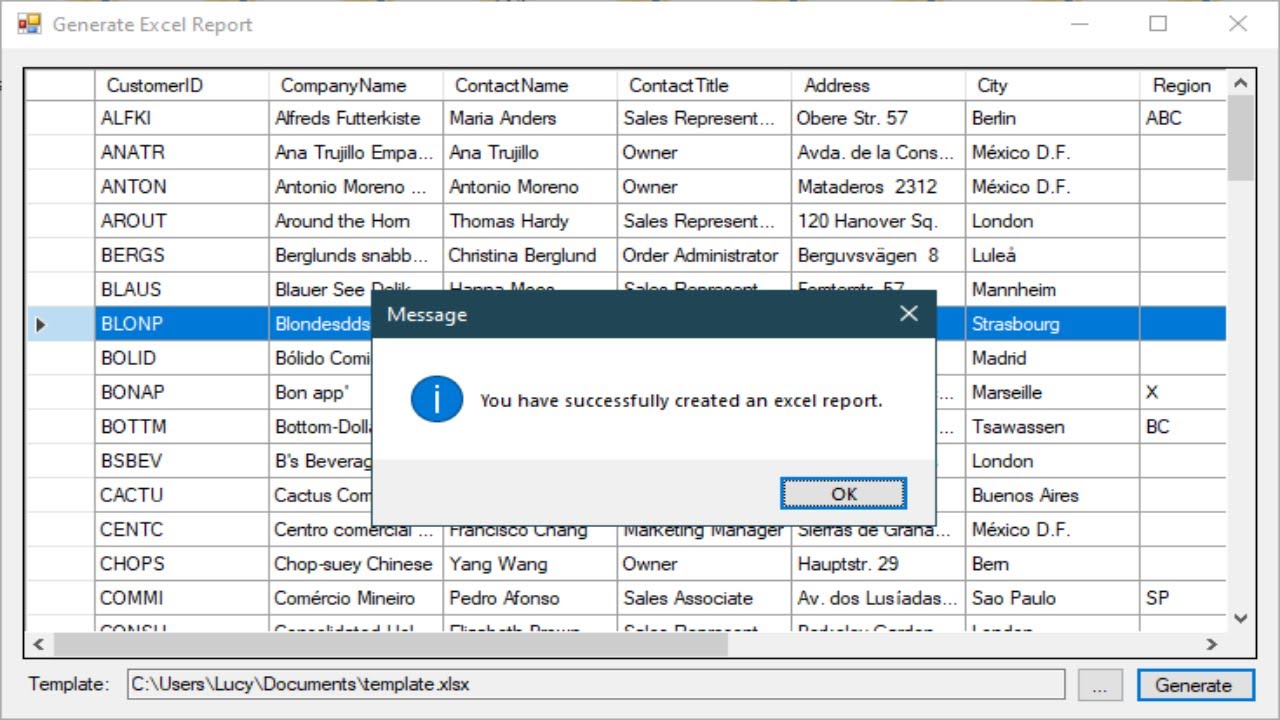Select the BSBEV customer cell
1280x720 pixels.
tap(181, 460)
